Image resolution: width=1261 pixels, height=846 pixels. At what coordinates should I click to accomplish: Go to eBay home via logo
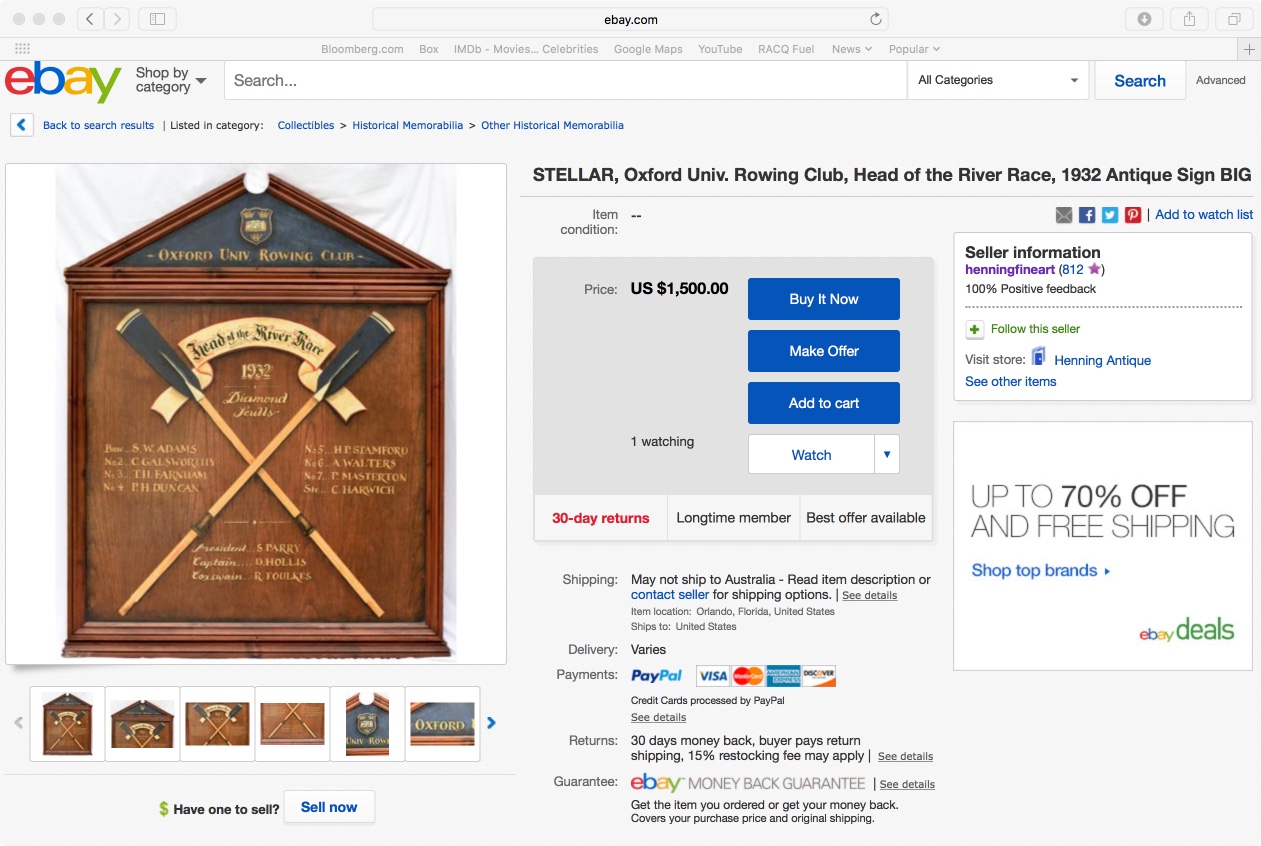pyautogui.click(x=63, y=81)
